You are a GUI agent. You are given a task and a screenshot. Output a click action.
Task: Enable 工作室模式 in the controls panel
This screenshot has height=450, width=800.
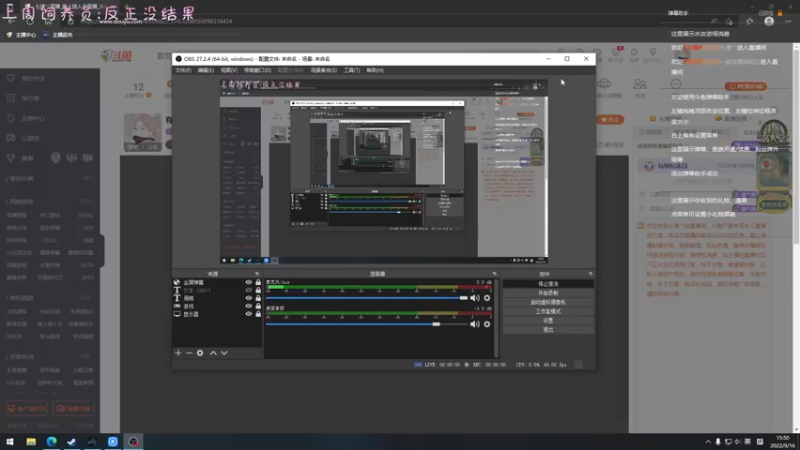(548, 311)
